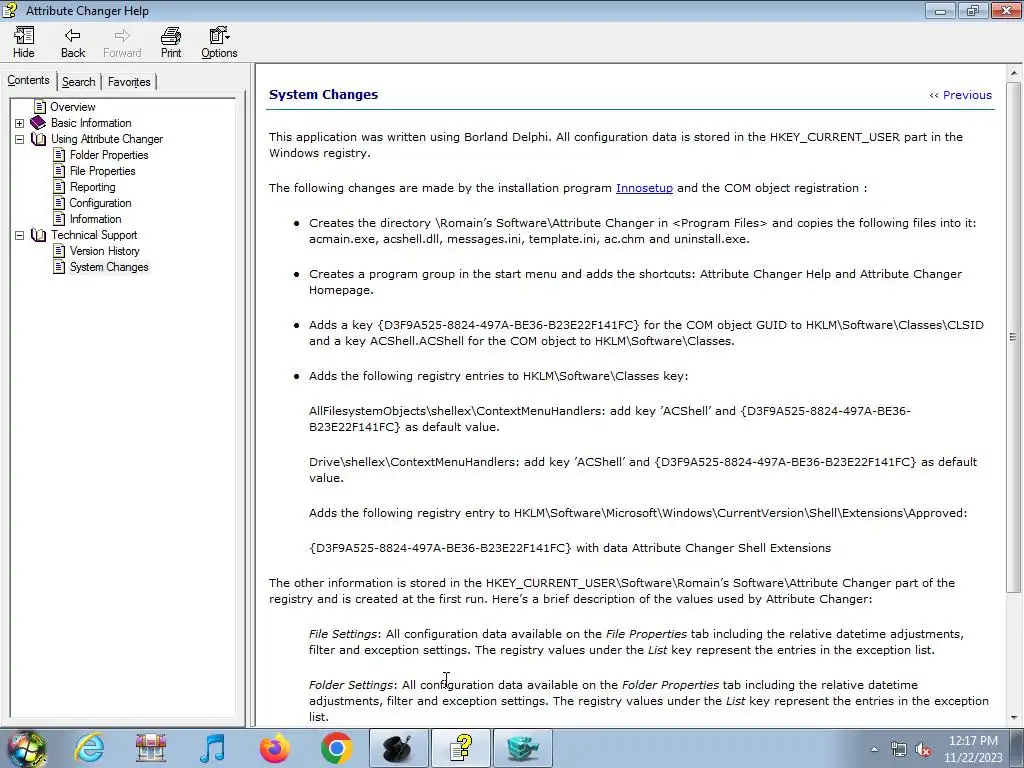Image resolution: width=1024 pixels, height=768 pixels.
Task: Click the page icon next to Version History
Action: (x=59, y=251)
